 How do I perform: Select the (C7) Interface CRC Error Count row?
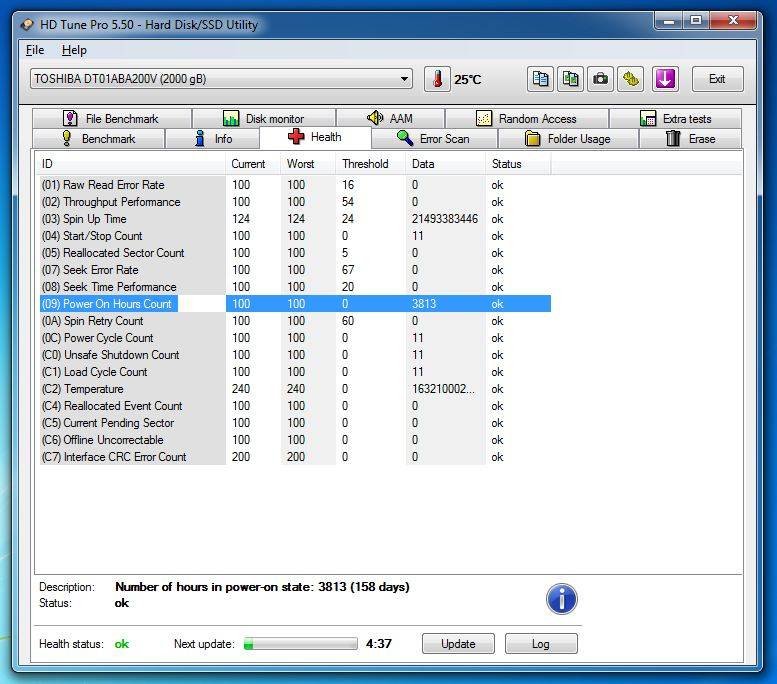pyautogui.click(x=295, y=456)
